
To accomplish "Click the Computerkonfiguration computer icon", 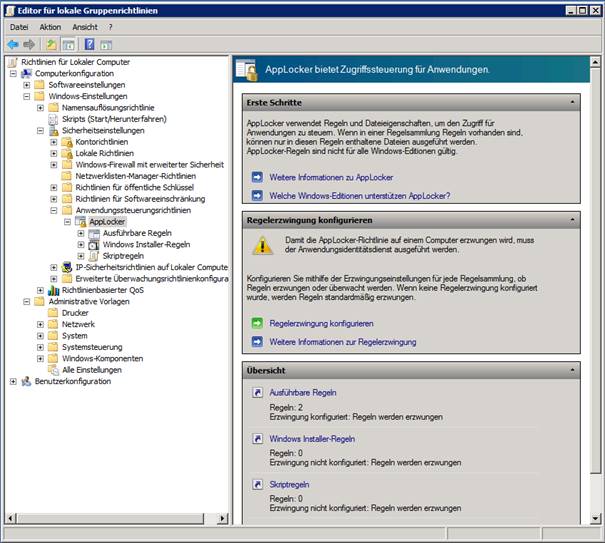I will tap(26, 73).
